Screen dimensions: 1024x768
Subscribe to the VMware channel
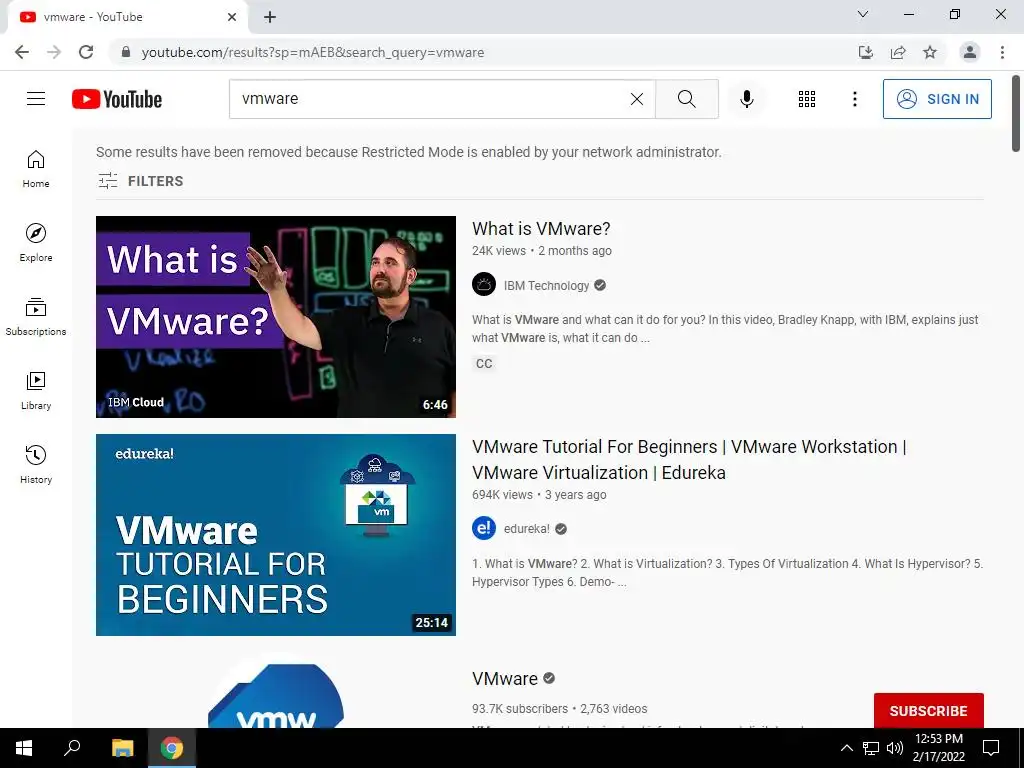point(928,711)
